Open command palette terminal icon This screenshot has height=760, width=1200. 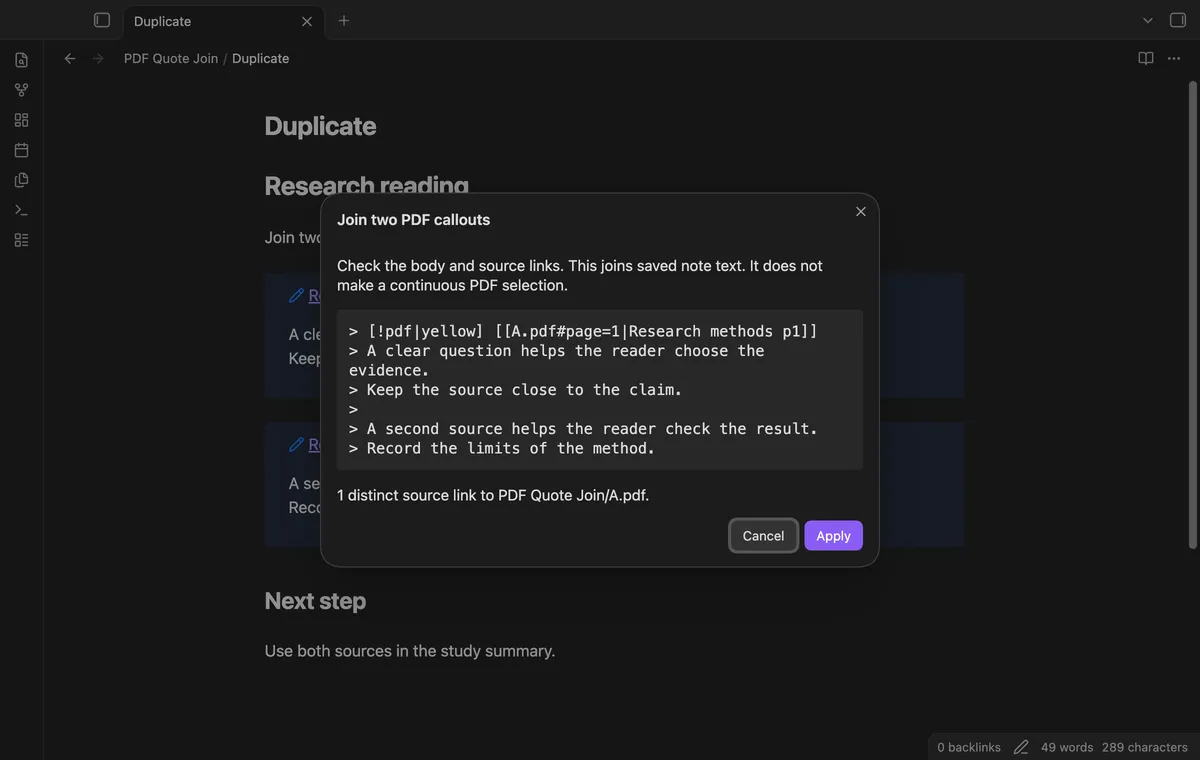coord(21,210)
